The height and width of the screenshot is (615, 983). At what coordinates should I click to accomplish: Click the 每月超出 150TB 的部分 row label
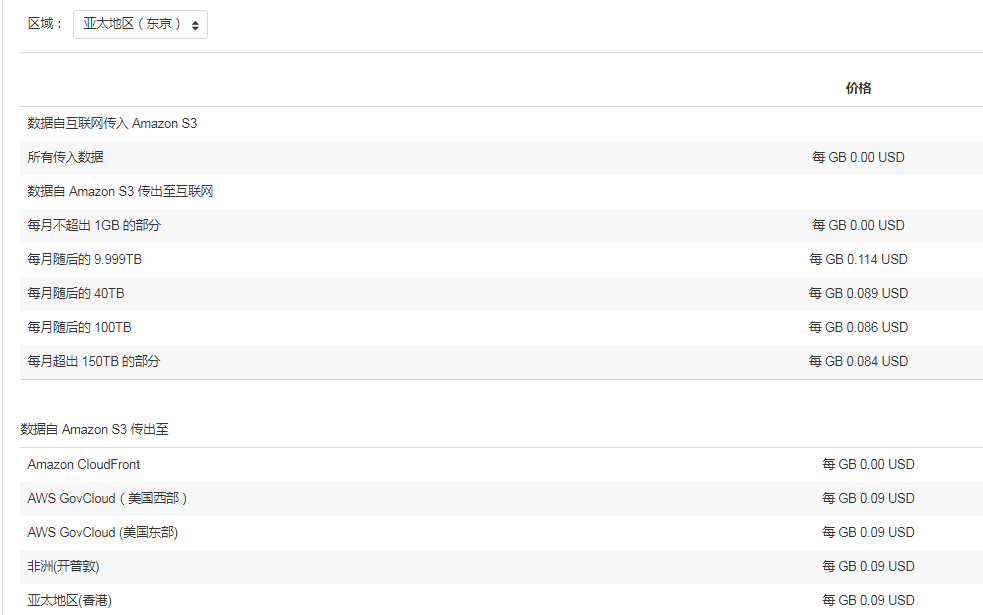(94, 361)
